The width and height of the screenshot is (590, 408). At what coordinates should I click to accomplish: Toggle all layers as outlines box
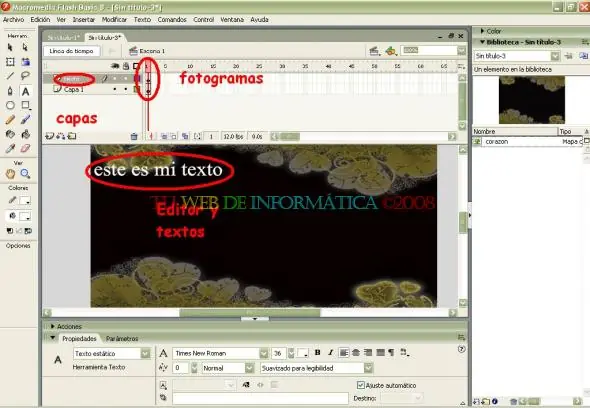tap(136, 66)
